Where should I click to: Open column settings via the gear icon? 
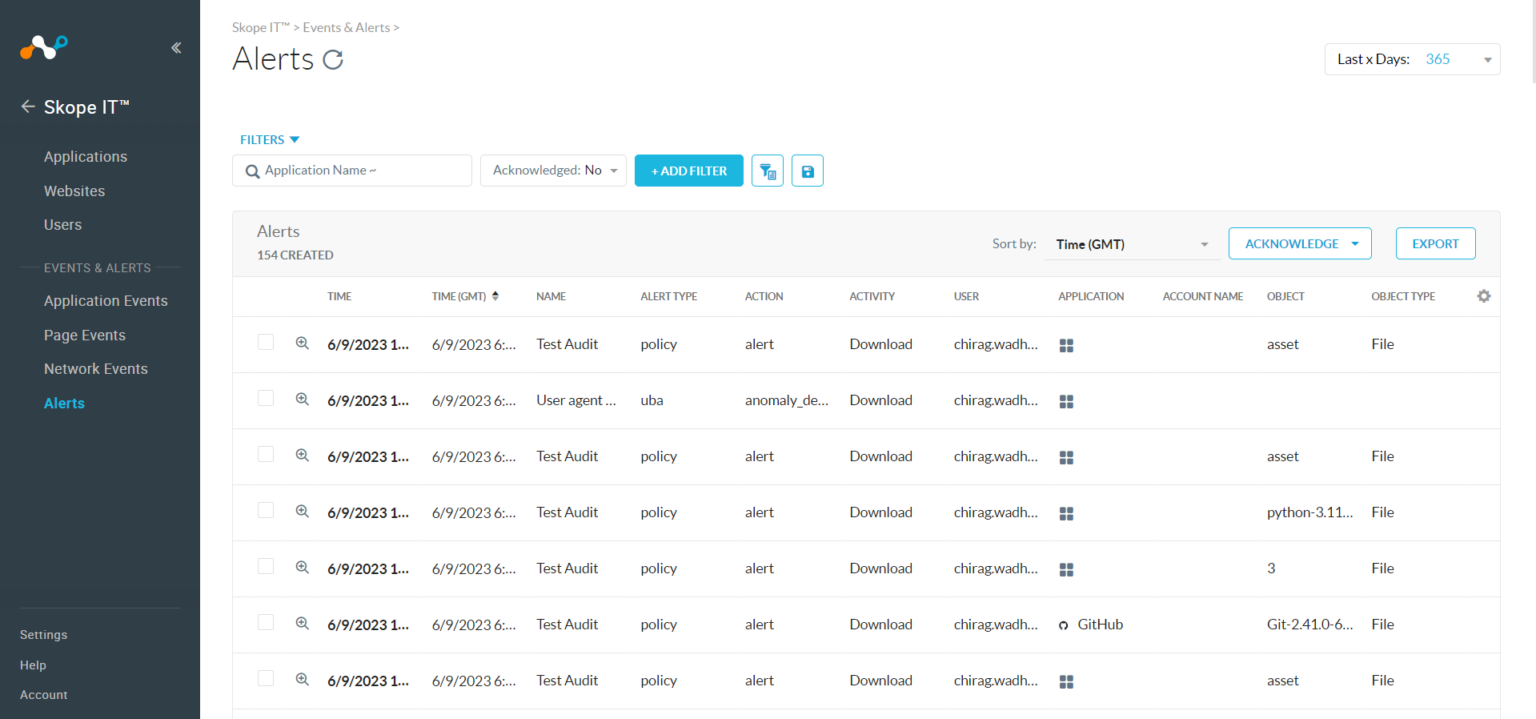[1484, 296]
